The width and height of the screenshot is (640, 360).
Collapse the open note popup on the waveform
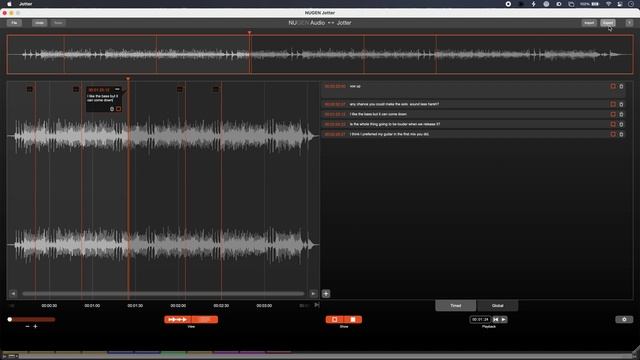pyautogui.click(x=117, y=89)
